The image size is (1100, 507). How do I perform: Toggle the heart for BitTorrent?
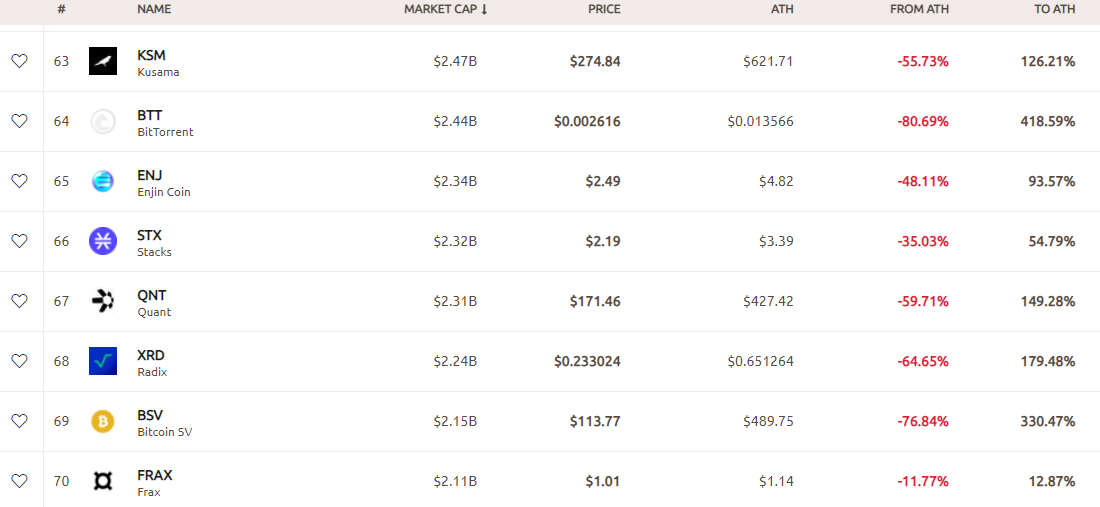pos(19,121)
